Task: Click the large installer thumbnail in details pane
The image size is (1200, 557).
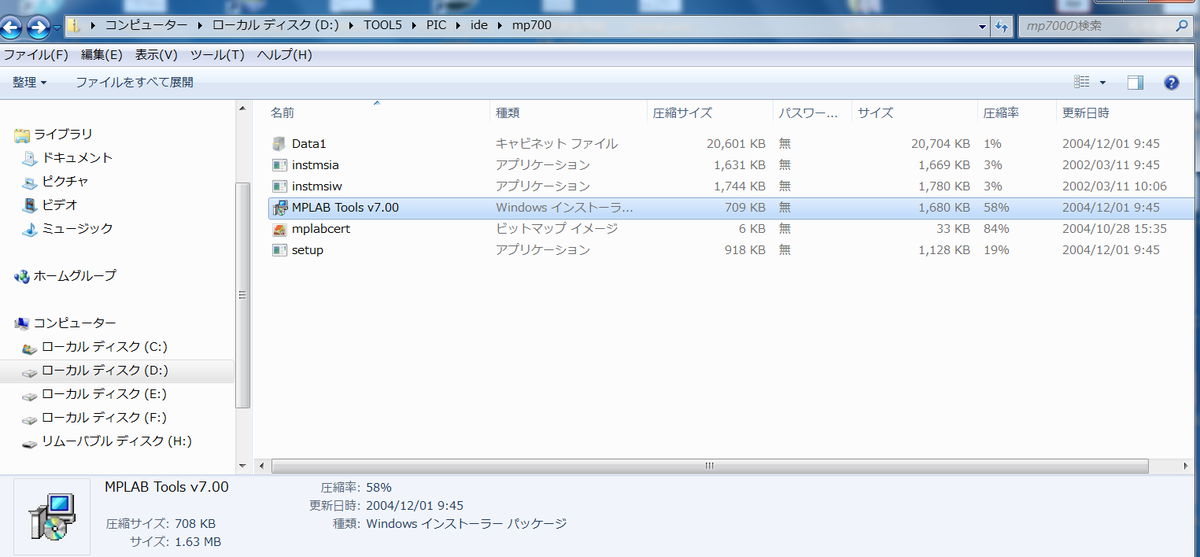Action: (x=52, y=518)
